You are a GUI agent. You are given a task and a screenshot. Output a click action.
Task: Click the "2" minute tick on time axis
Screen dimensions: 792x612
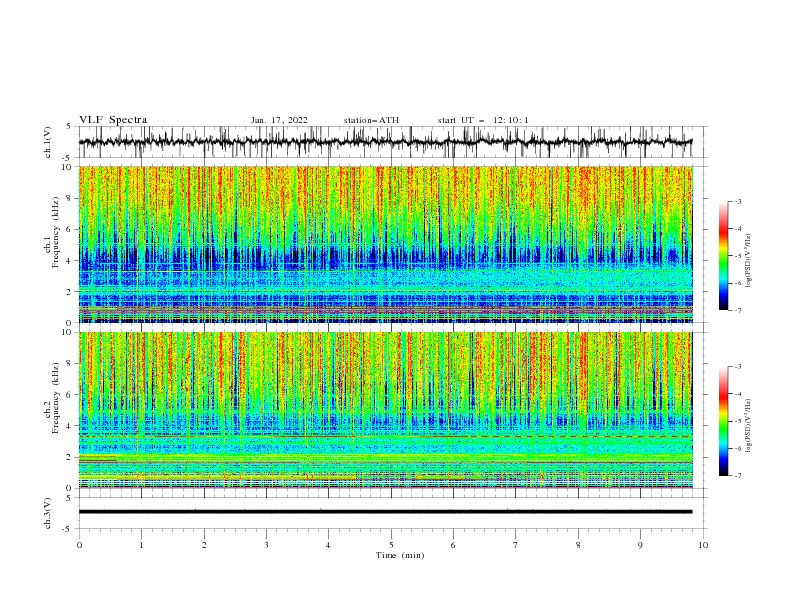point(204,545)
